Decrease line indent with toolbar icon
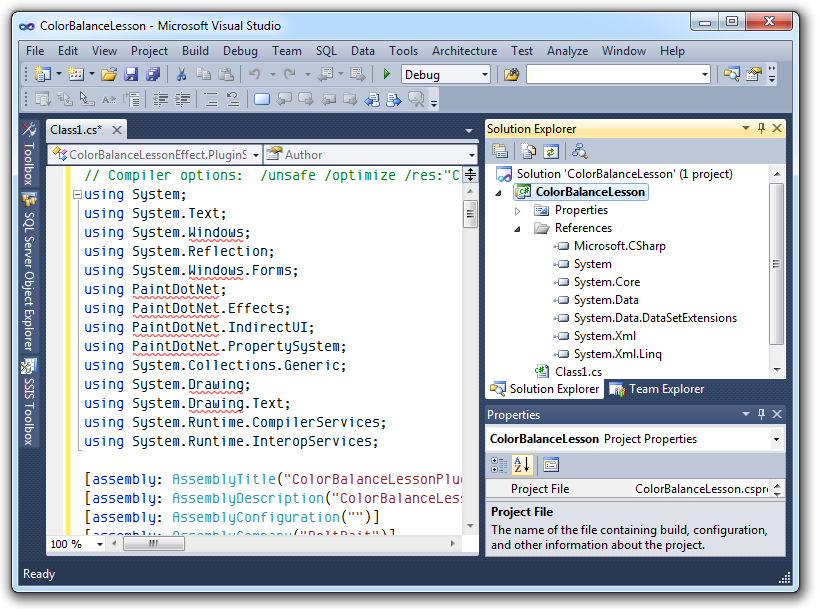821x609 pixels. pos(160,99)
